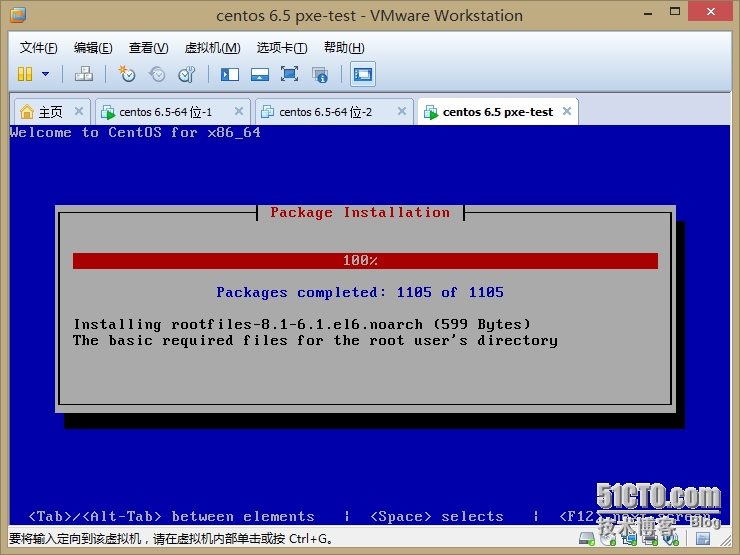This screenshot has height=555, width=740.
Task: Open the 虚拟机(M) menu
Action: pyautogui.click(x=212, y=48)
